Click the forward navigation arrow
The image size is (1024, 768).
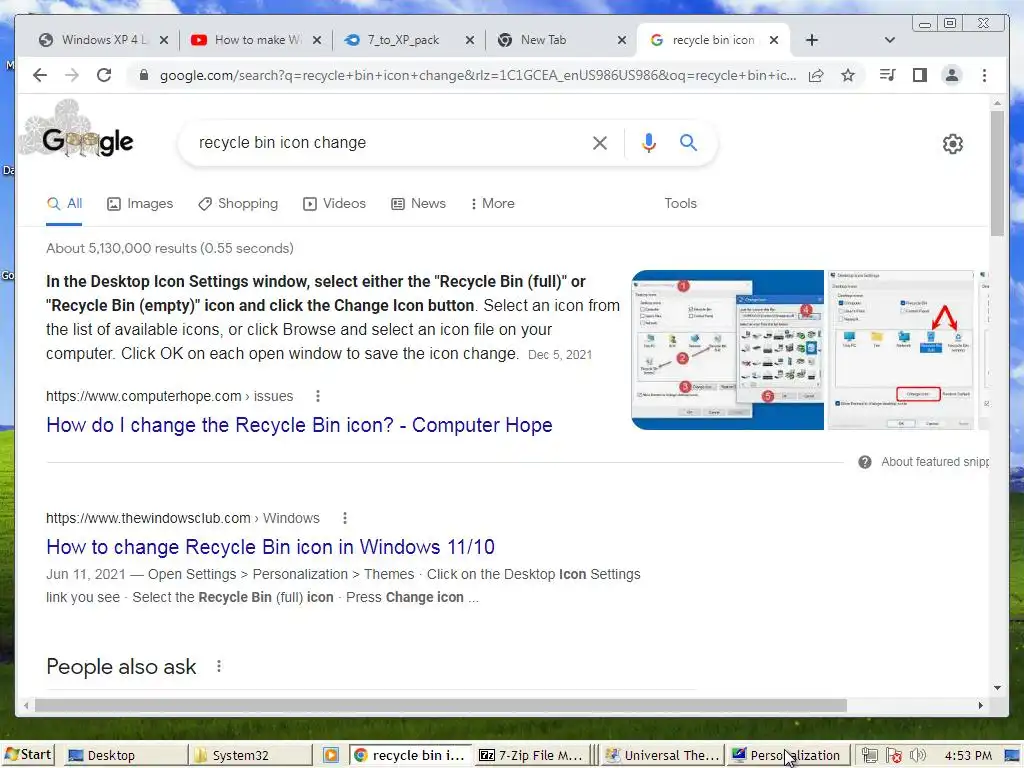pos(72,75)
